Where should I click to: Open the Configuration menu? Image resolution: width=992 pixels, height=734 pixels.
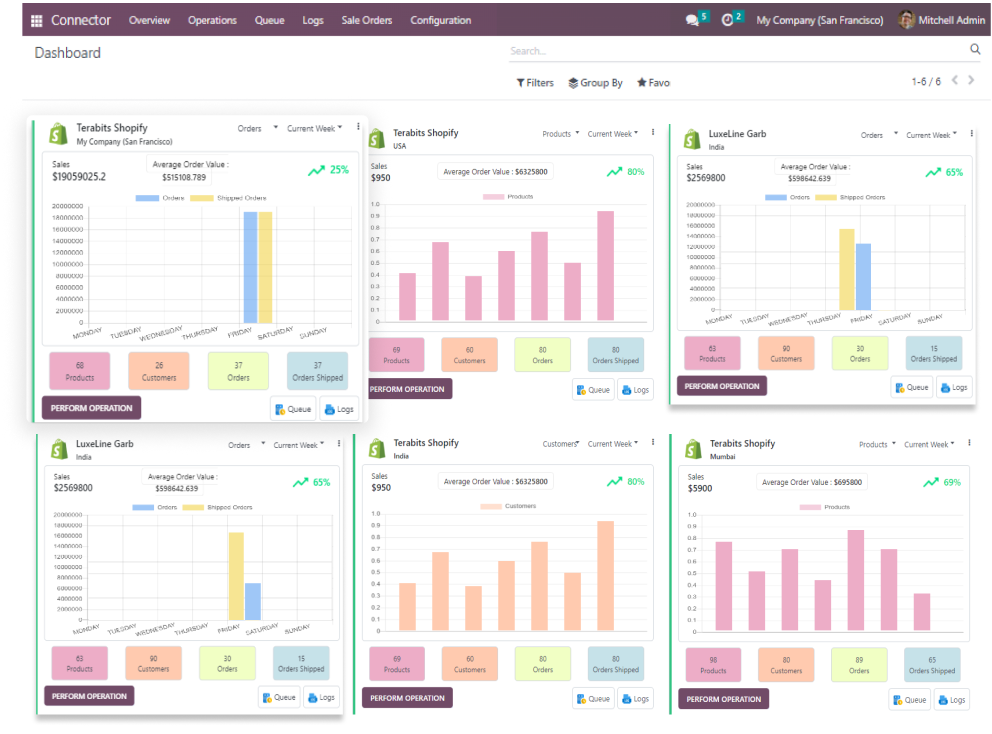[440, 20]
